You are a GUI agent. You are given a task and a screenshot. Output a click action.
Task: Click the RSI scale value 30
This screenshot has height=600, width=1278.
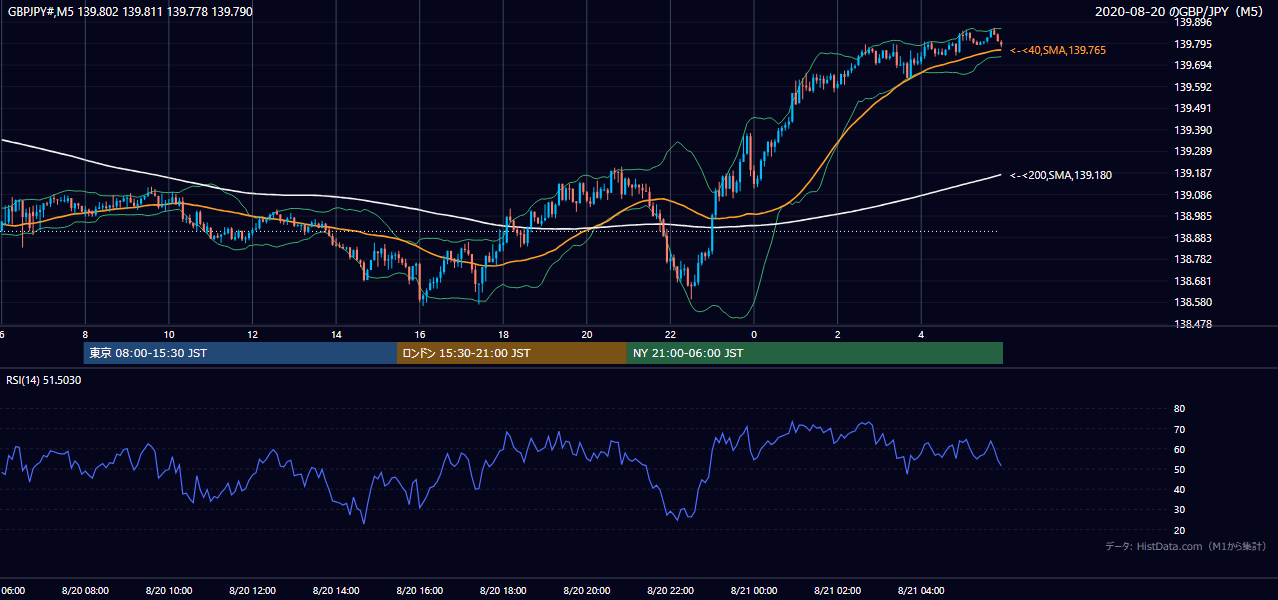(x=1179, y=510)
